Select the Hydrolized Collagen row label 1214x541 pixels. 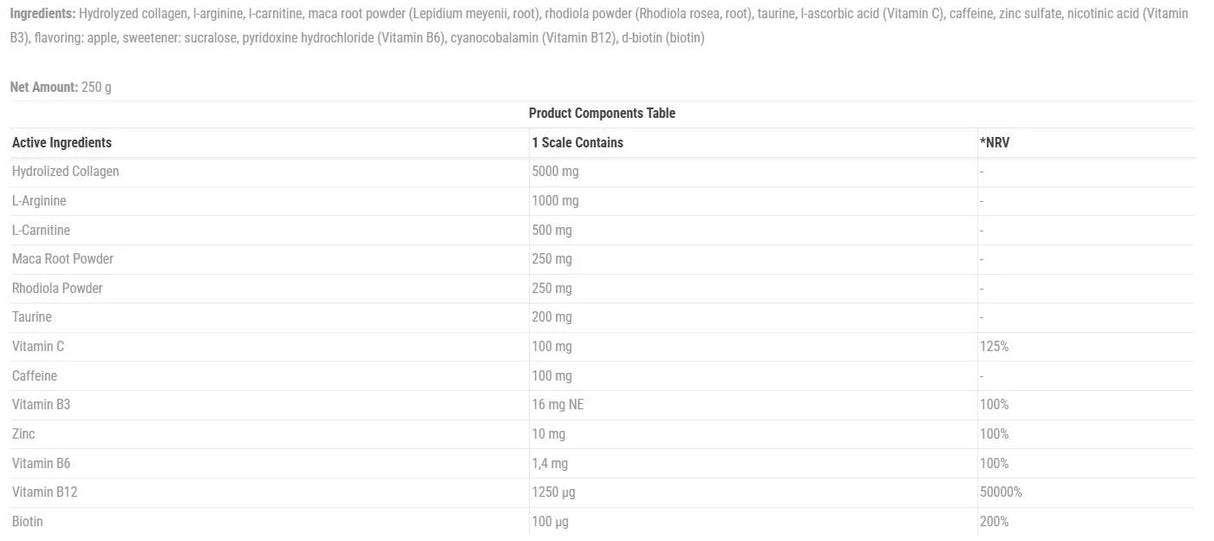pyautogui.click(x=65, y=171)
